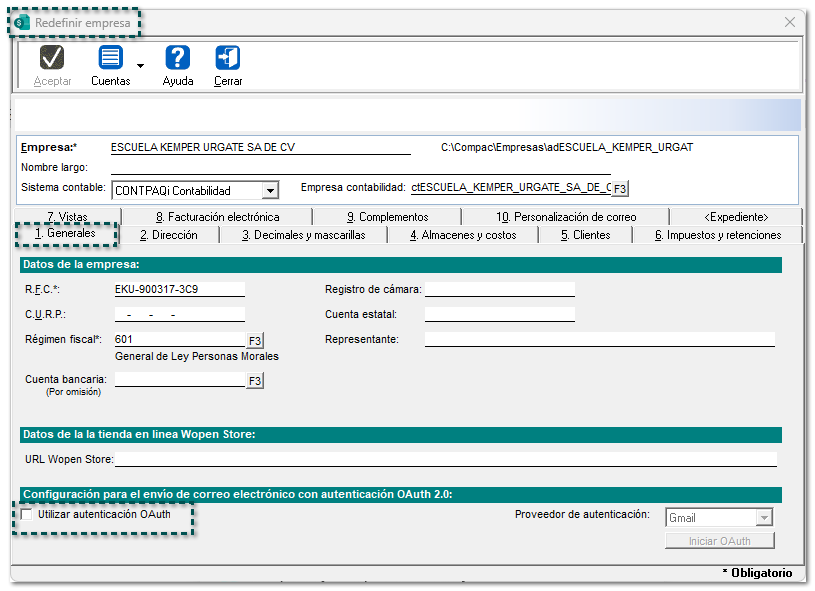Screen dimensions: 815x591
Task: Expand the Cuentas dropdown arrow
Action: 140,66
